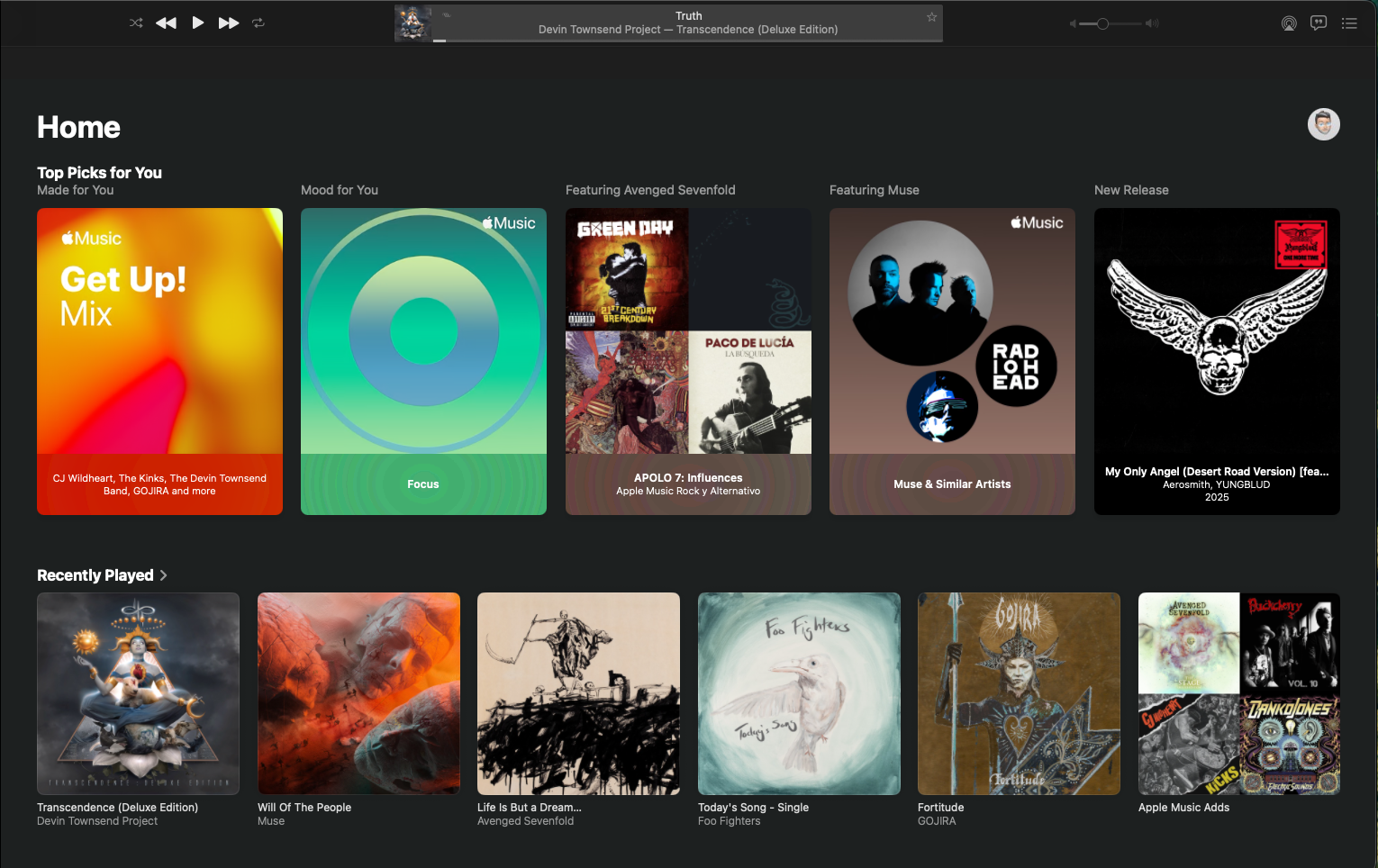Open Fortitude album cover by GOJIRA
Image resolution: width=1378 pixels, height=868 pixels.
[x=1019, y=693]
